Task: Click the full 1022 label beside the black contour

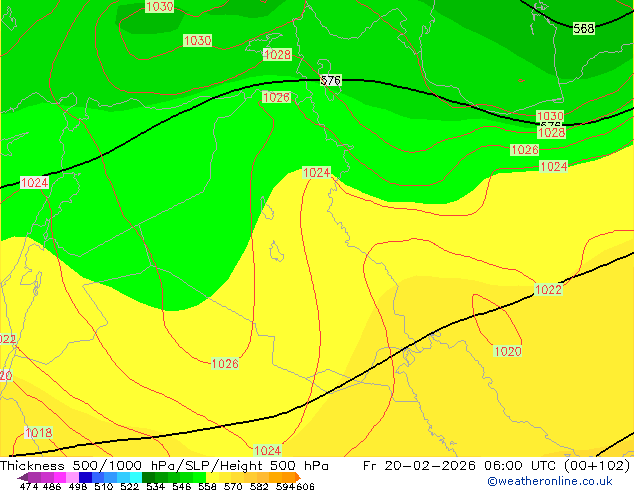Action: 548,289
